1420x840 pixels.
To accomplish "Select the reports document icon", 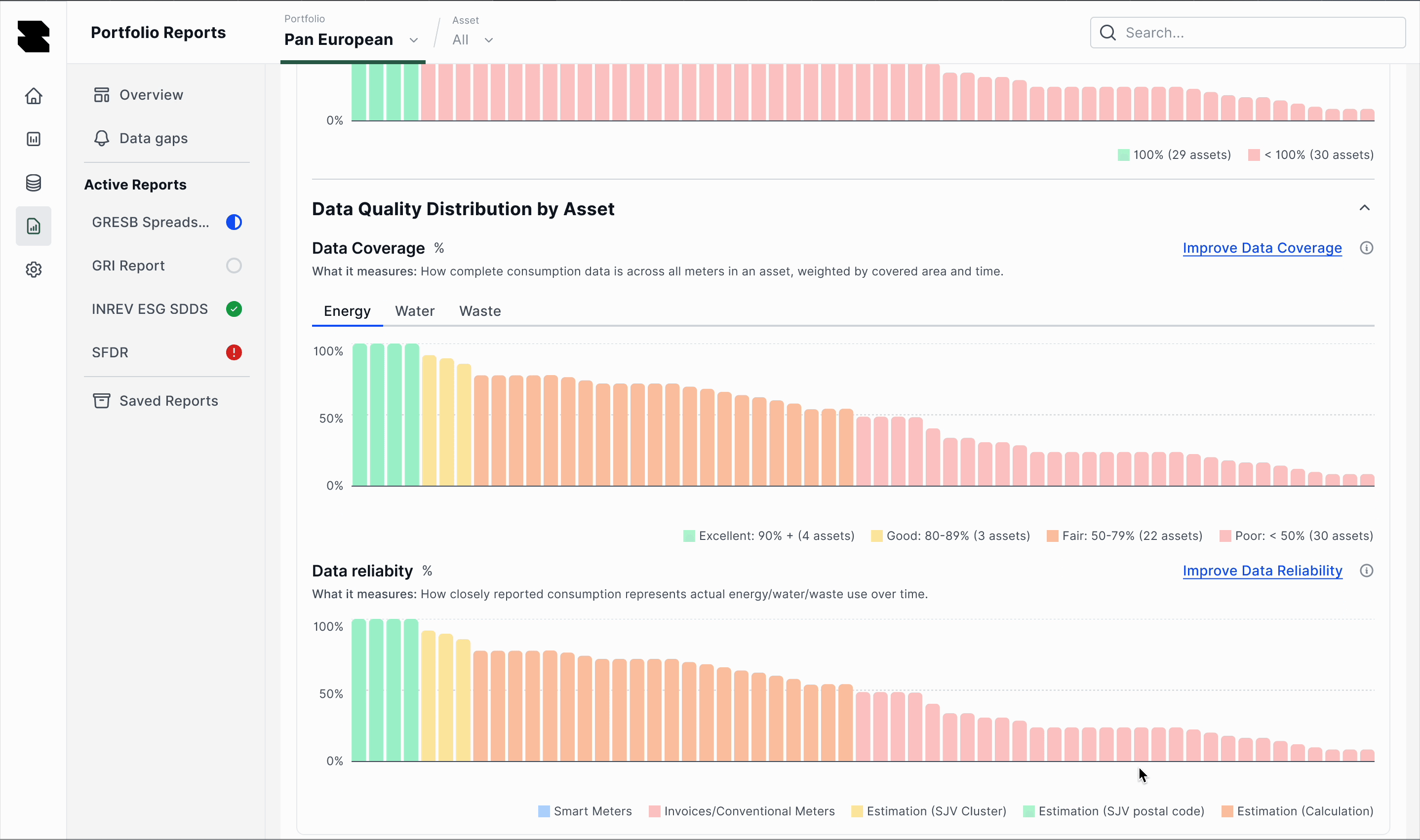I will tap(34, 227).
